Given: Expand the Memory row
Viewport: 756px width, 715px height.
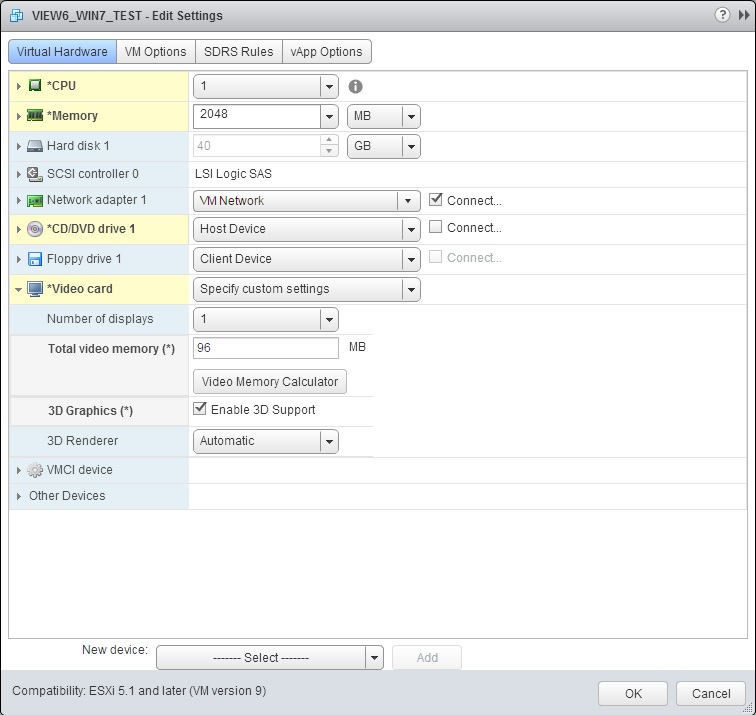Looking at the screenshot, I should click(18, 116).
